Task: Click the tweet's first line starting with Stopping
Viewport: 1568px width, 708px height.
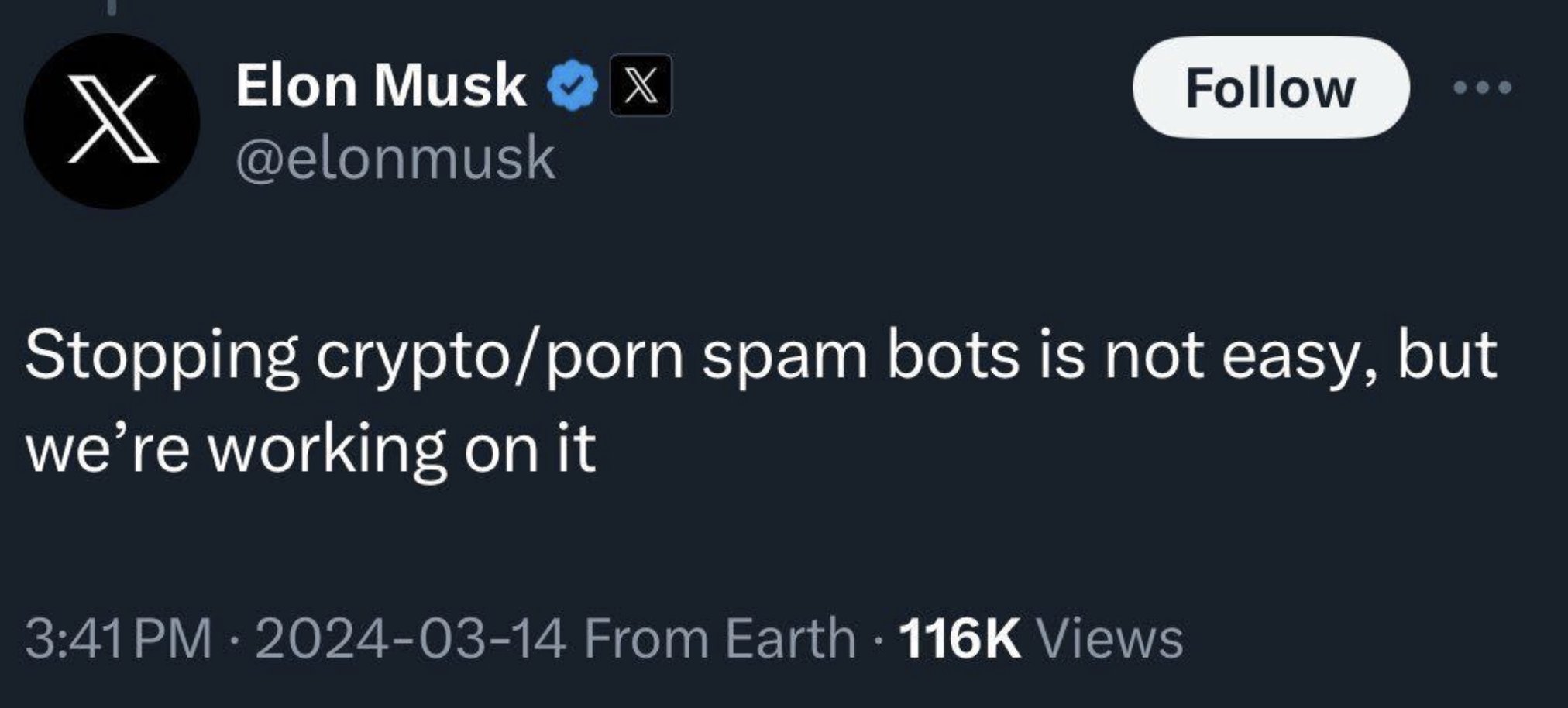Action: 761,356
